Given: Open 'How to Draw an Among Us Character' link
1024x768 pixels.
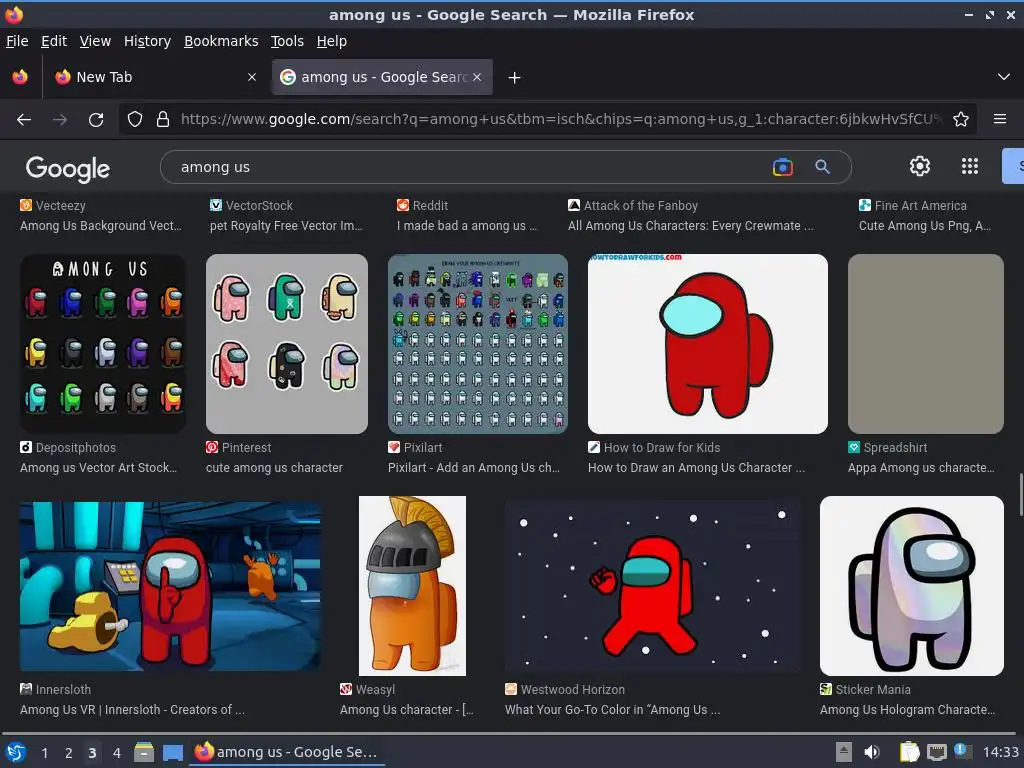Looking at the screenshot, I should tap(696, 468).
